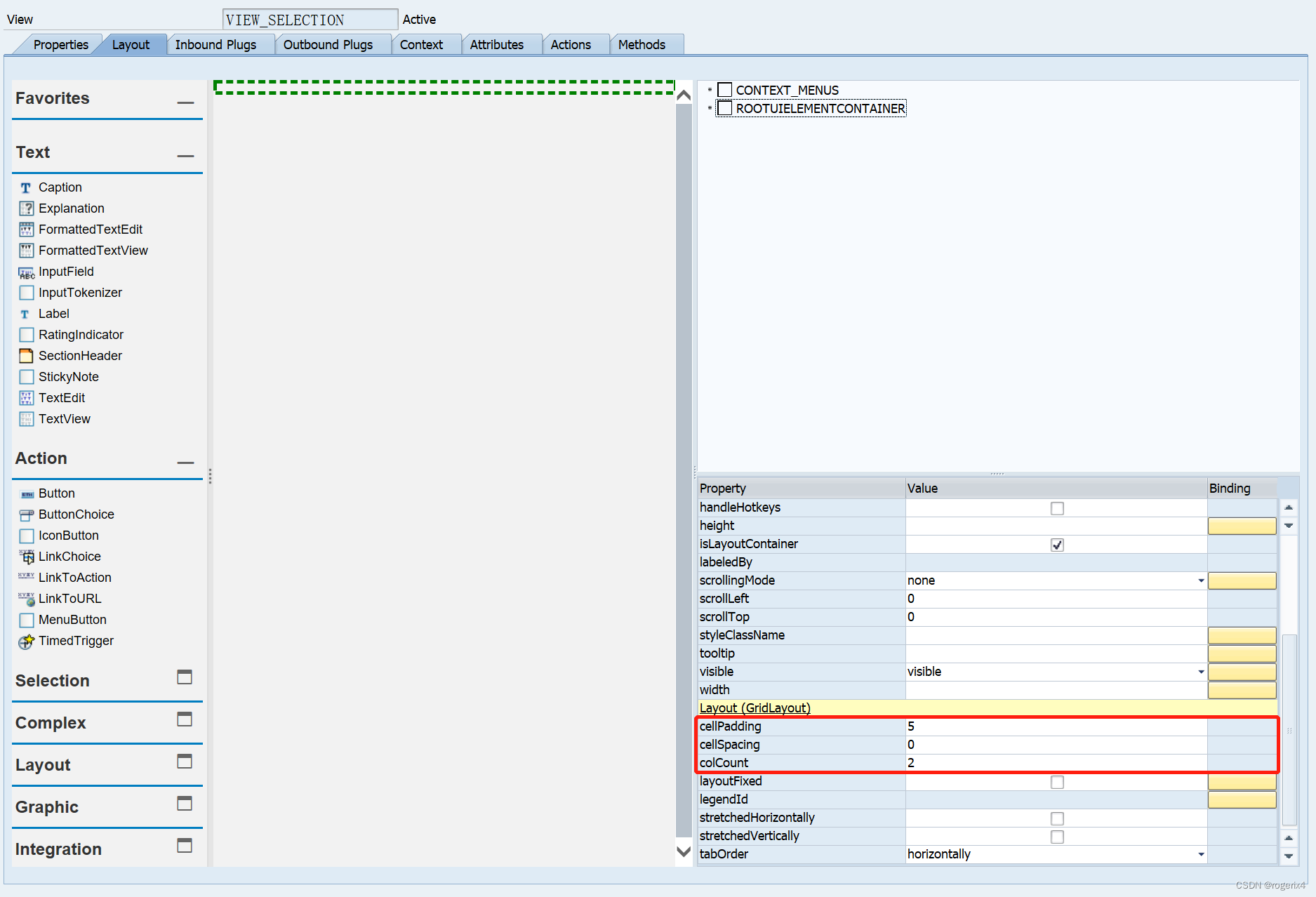Screen dimensions: 1316x897
Task: Click the height binding button
Action: pyautogui.click(x=1242, y=526)
